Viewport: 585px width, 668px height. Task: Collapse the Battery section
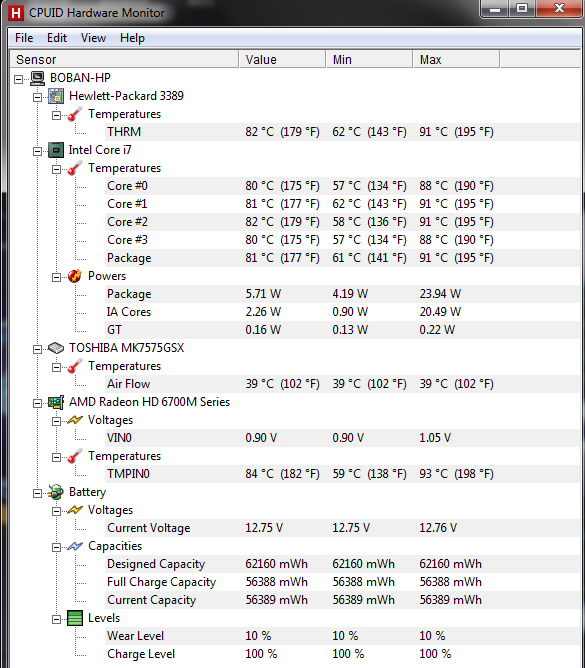point(37,493)
